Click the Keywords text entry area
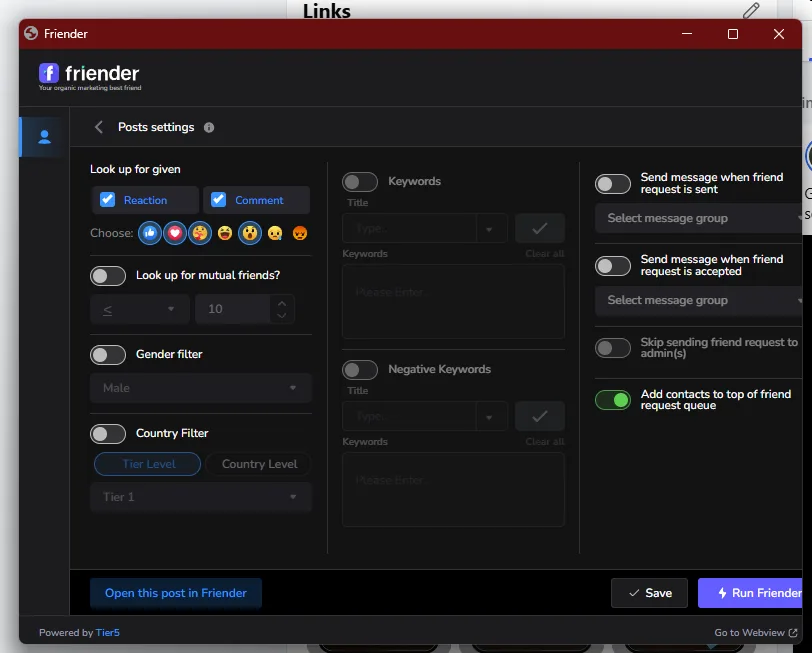 tap(453, 301)
